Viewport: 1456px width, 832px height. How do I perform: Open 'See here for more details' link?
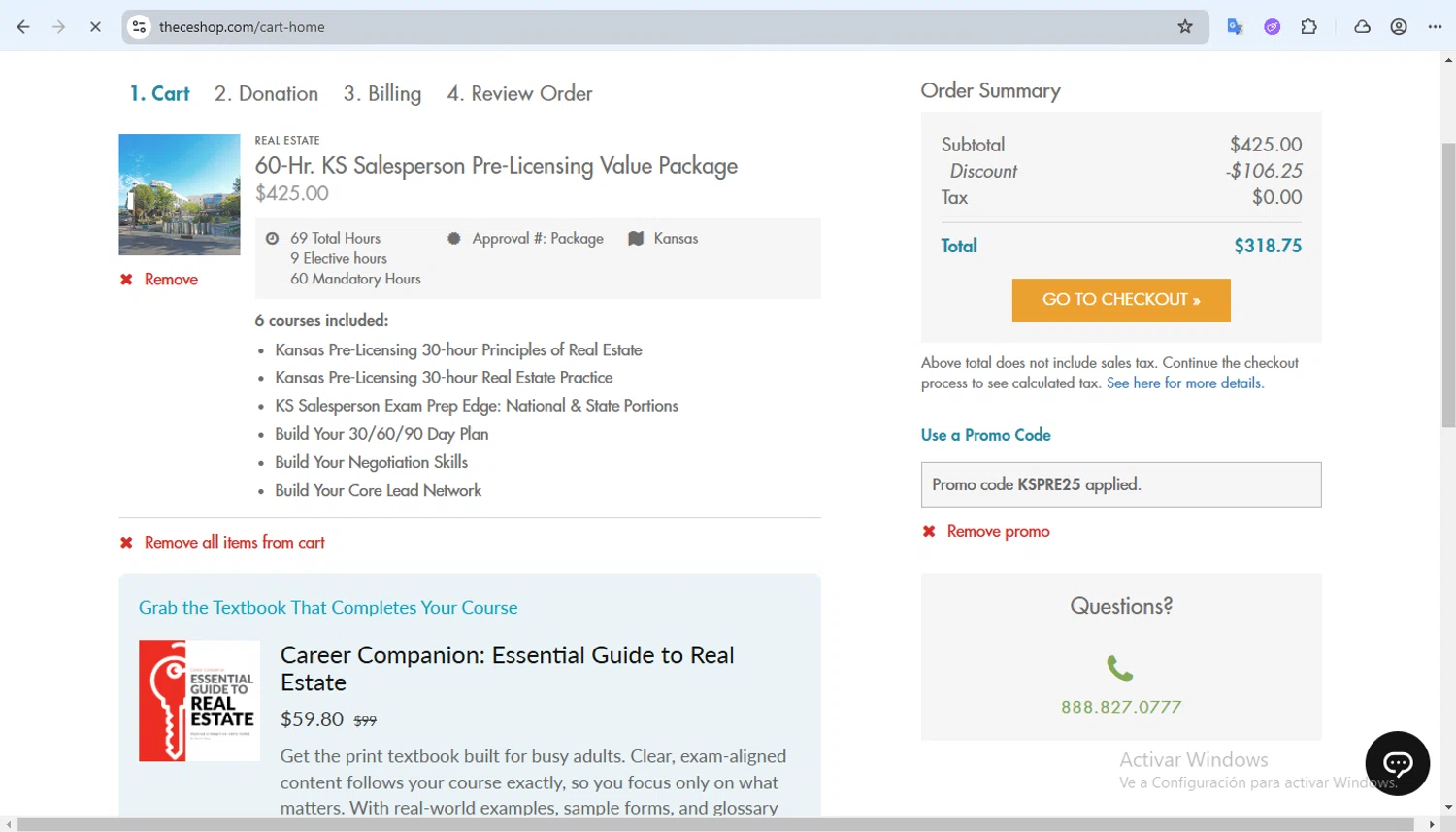[x=1184, y=383]
